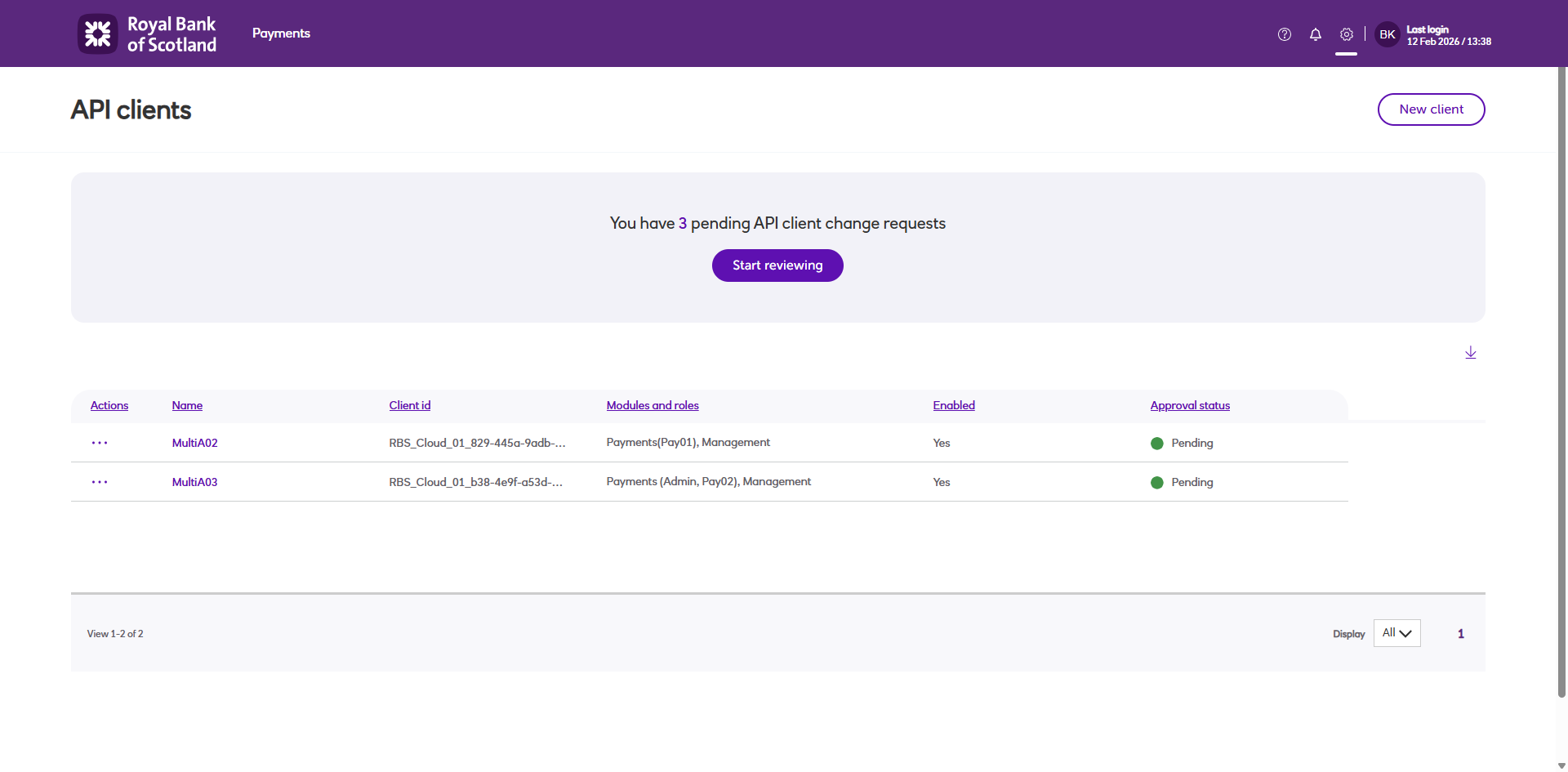Open the BK user profile avatar

click(x=1388, y=34)
